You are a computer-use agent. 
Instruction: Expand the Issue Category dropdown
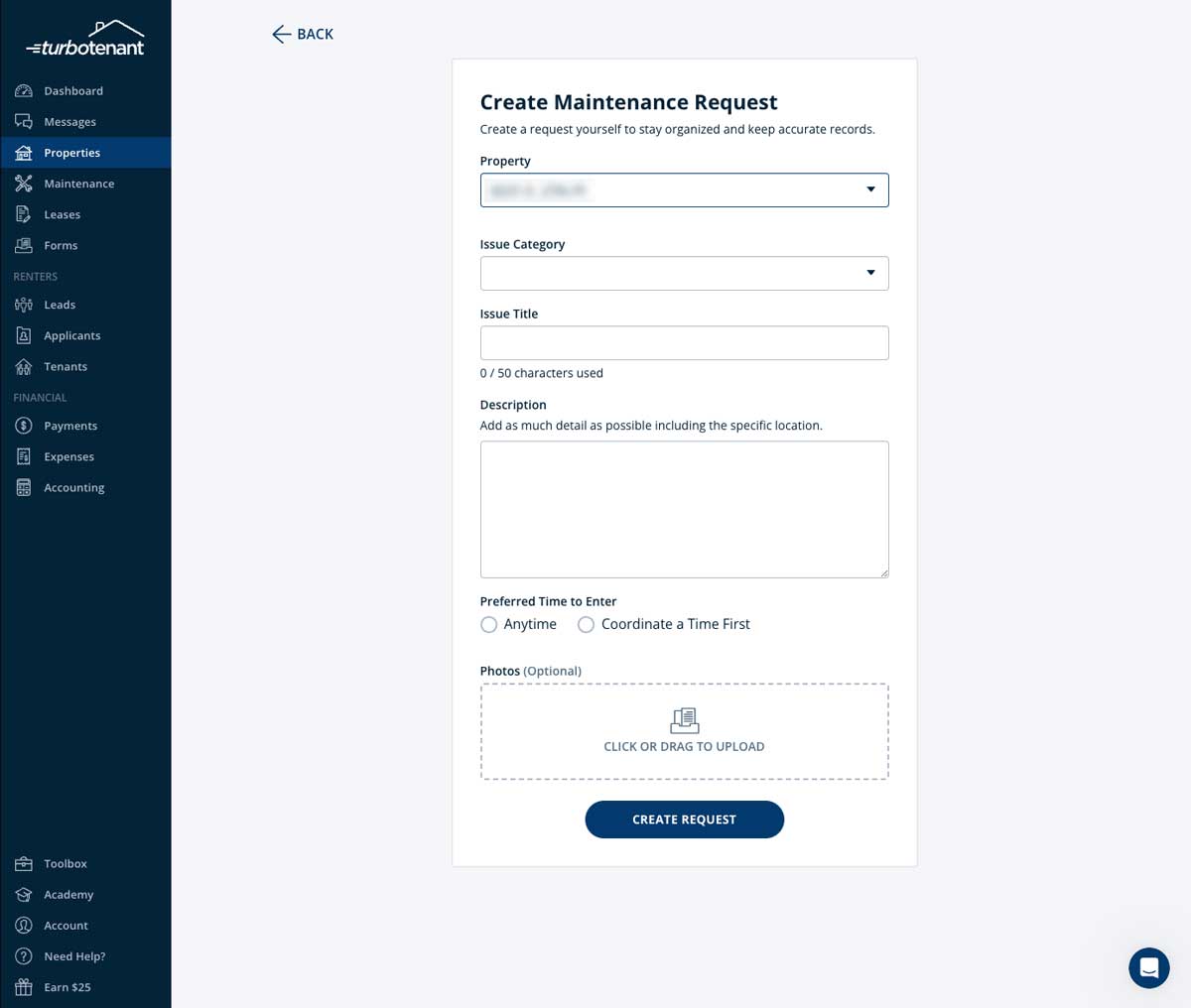tap(684, 273)
